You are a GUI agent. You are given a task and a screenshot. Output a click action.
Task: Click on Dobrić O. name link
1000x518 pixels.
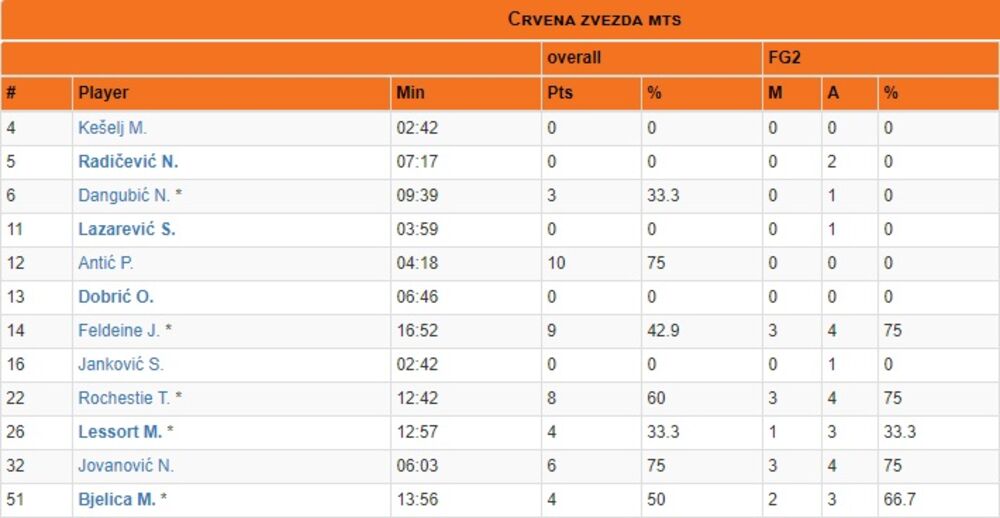116,297
